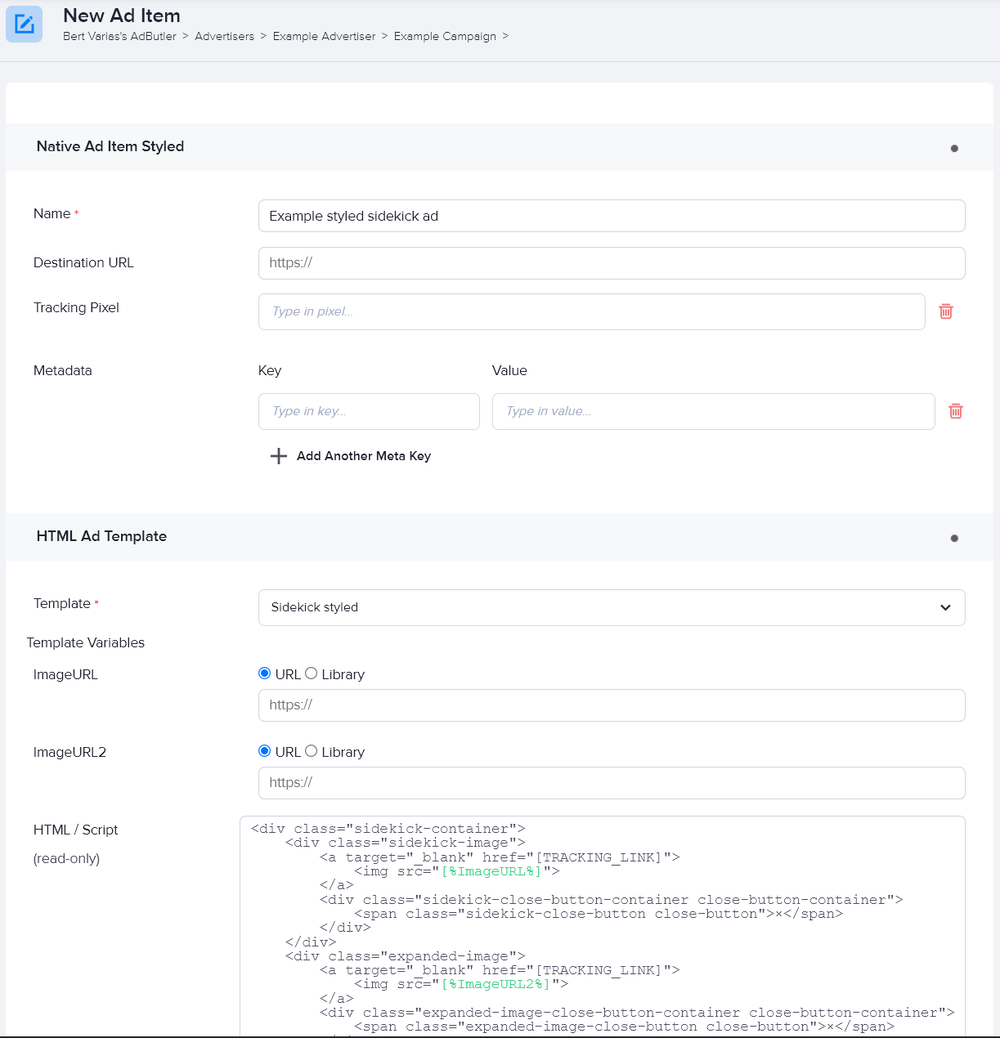
Task: Click the Template Variables label
Action: coord(85,643)
